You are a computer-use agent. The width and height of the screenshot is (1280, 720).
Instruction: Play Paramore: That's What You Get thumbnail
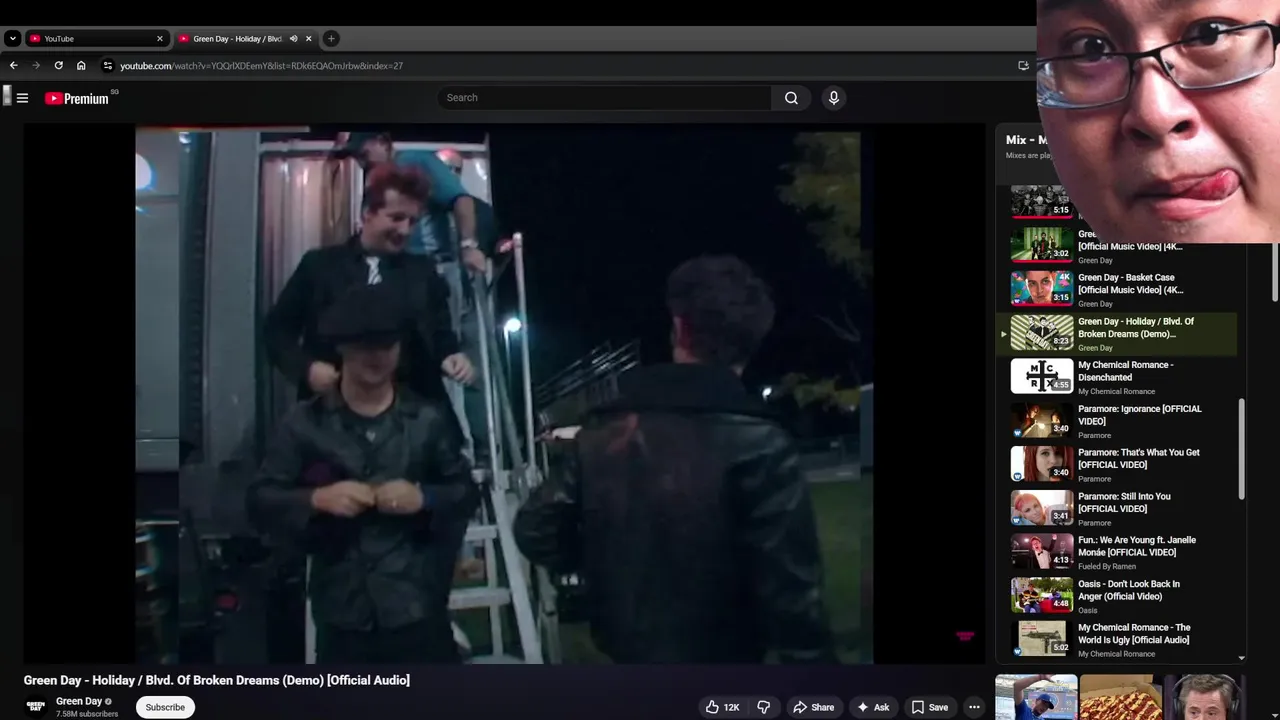tap(1042, 464)
